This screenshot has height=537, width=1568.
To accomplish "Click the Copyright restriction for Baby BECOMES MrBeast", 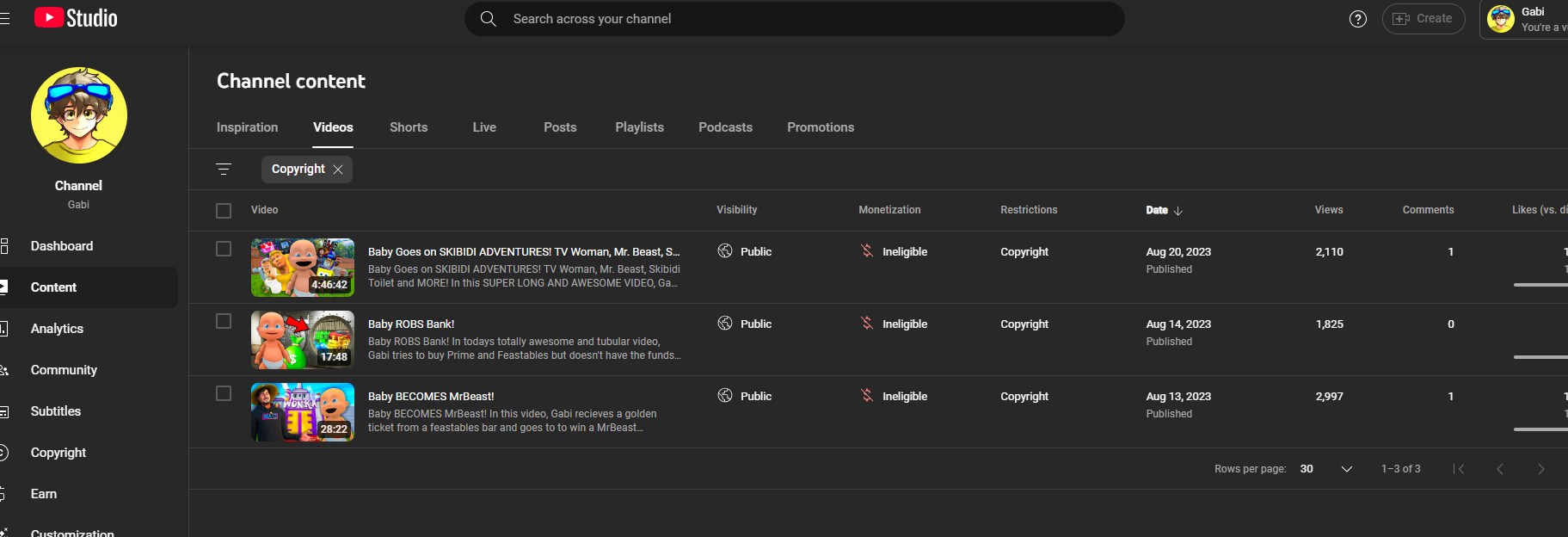I will pyautogui.click(x=1024, y=397).
